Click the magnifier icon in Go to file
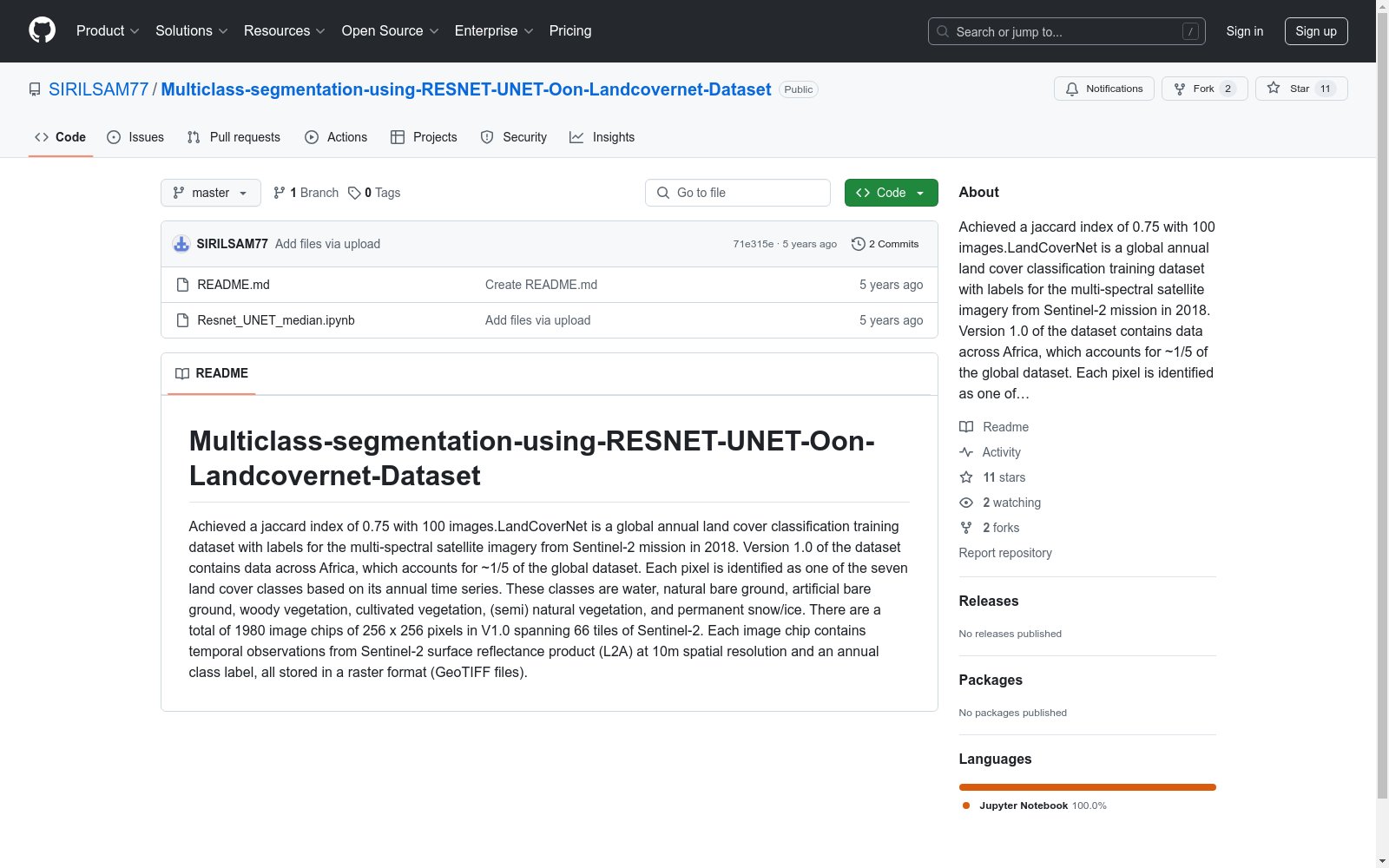1389x868 pixels. tap(663, 193)
